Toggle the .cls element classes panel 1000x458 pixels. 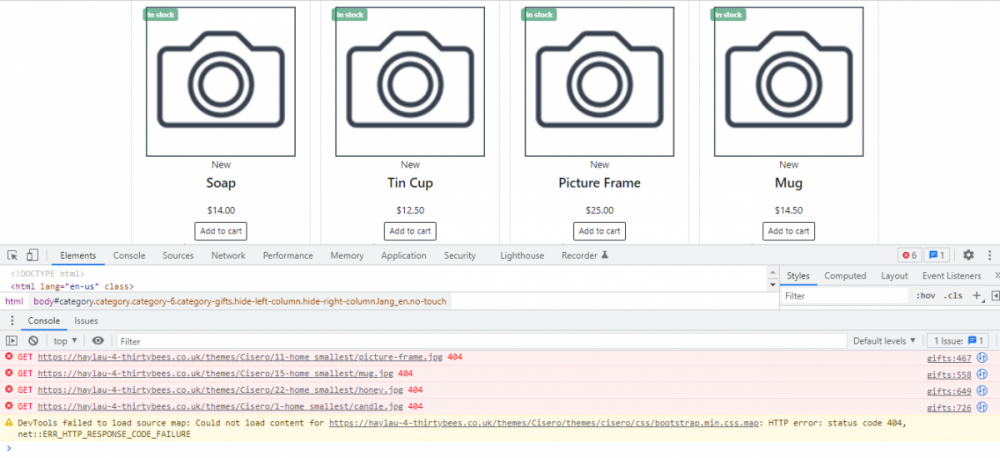[953, 296]
